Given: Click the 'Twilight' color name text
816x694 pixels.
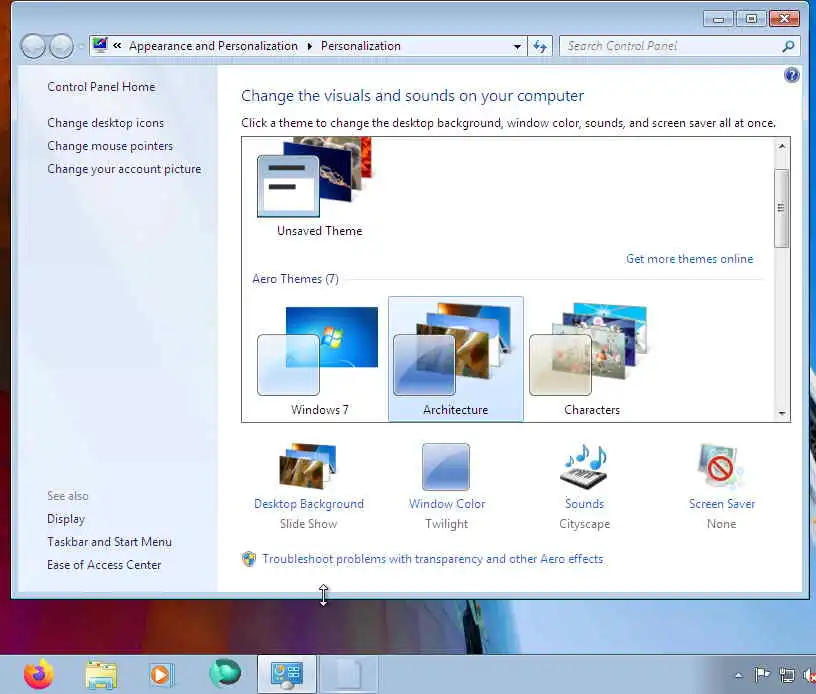Looking at the screenshot, I should (447, 524).
